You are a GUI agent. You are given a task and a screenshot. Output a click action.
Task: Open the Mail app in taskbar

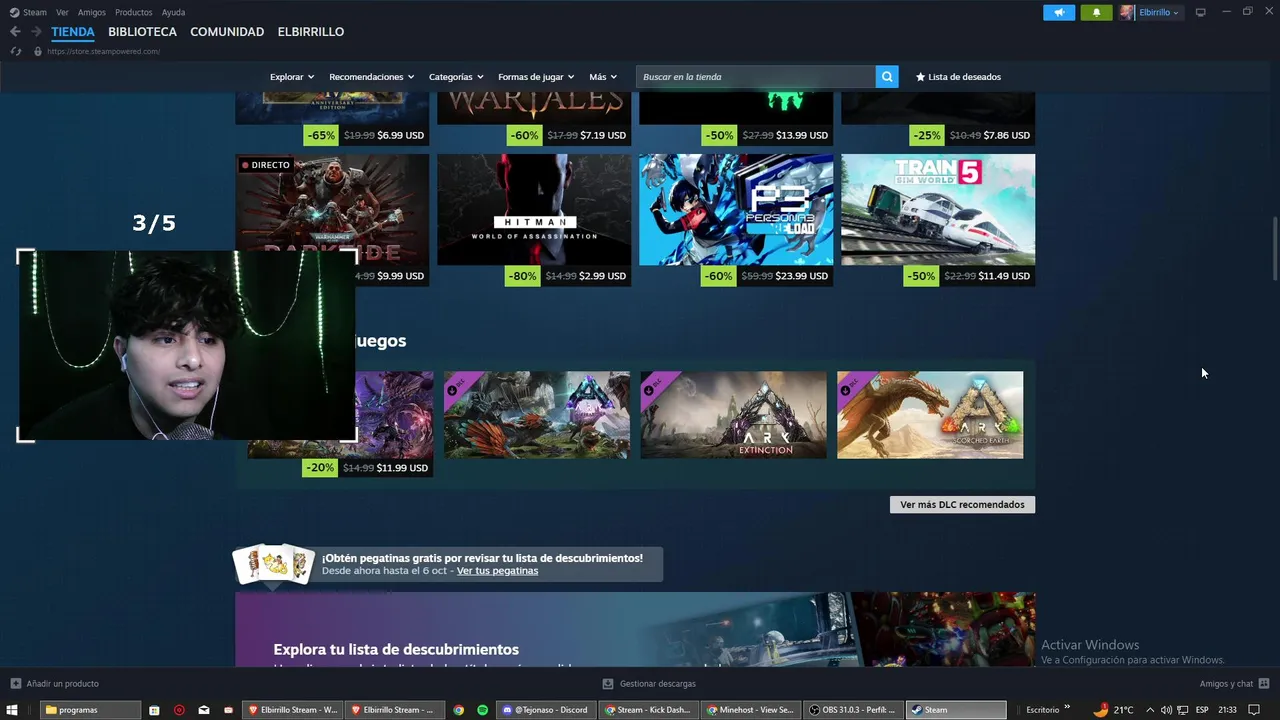pyautogui.click(x=204, y=710)
